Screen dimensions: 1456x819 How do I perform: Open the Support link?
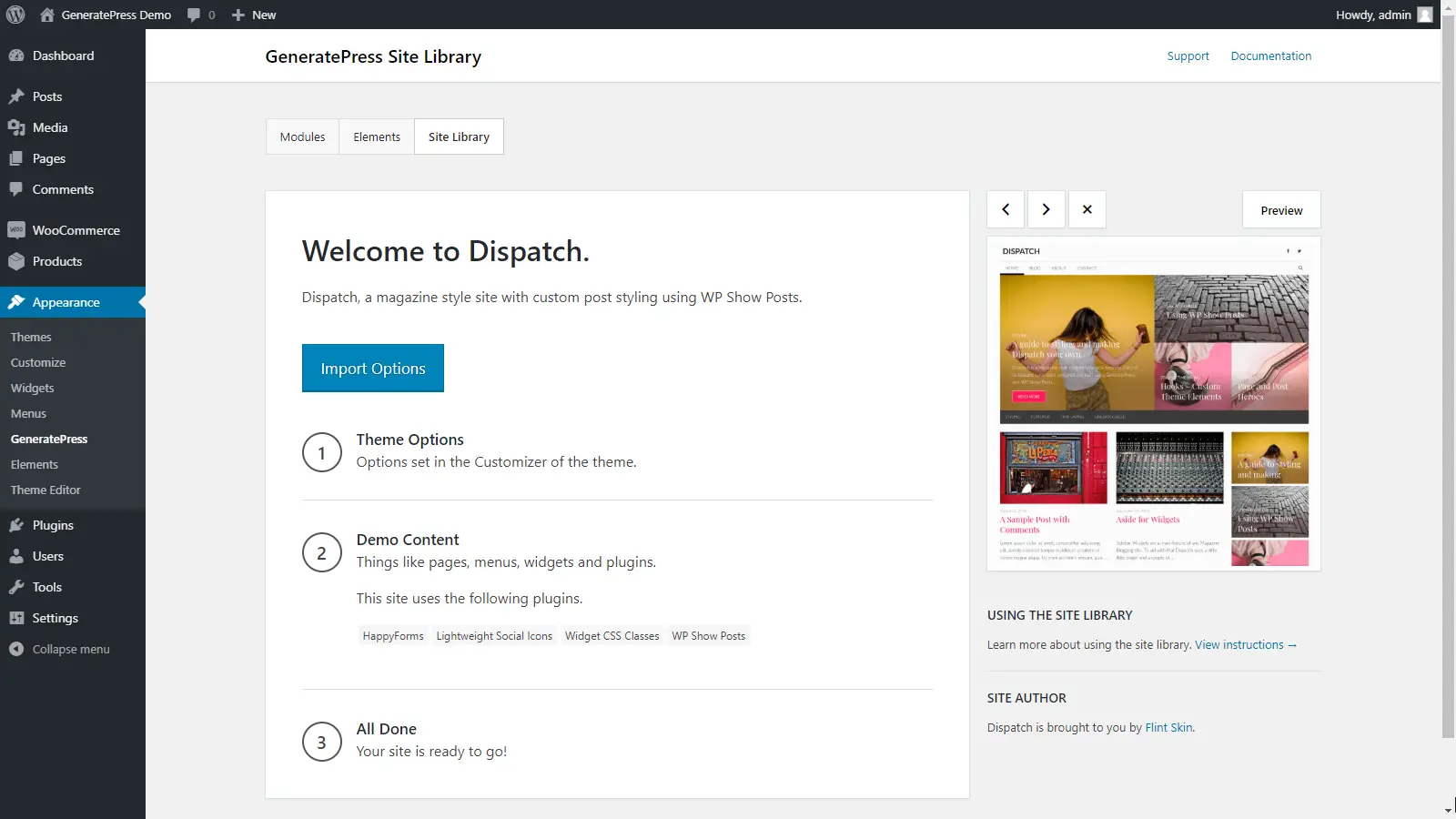(1188, 56)
